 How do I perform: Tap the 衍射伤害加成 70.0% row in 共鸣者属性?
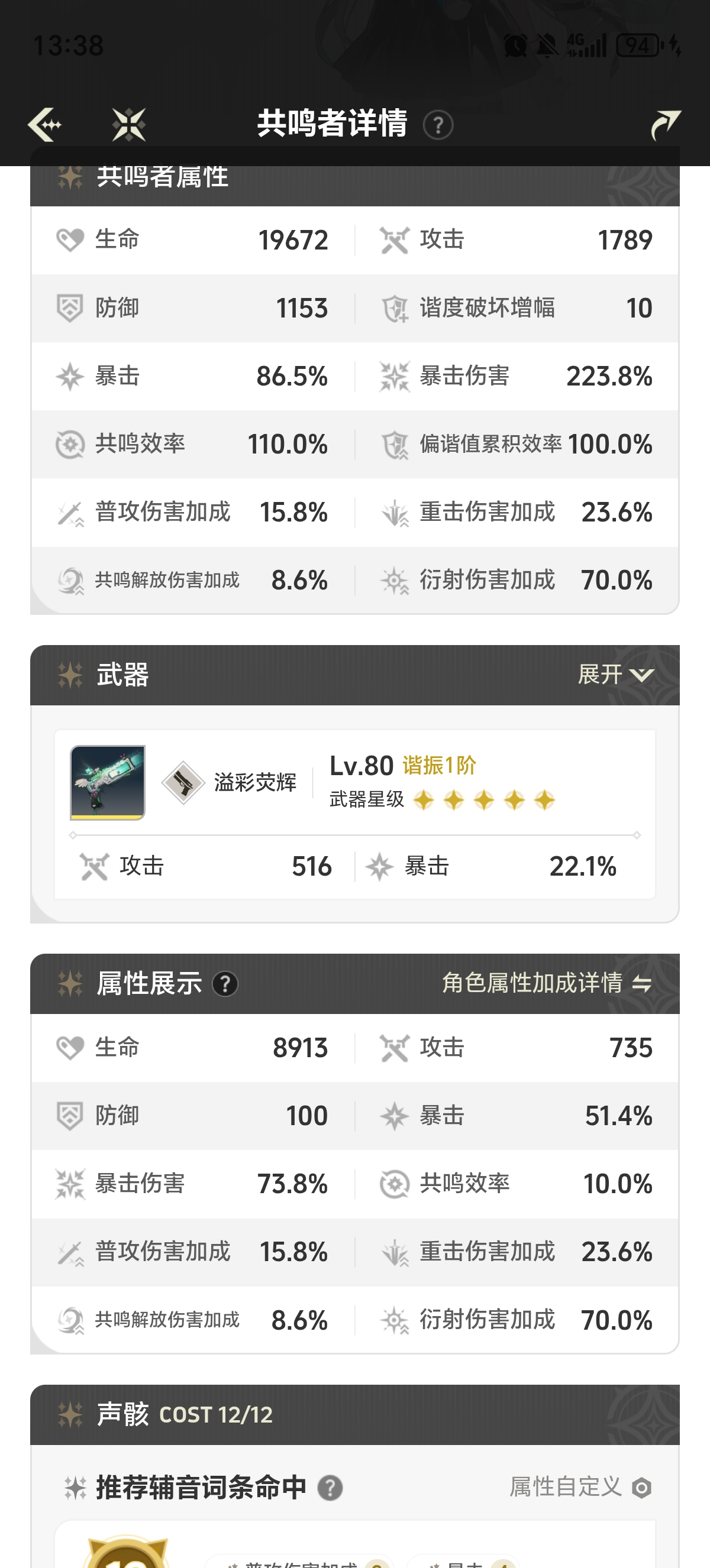pos(517,580)
